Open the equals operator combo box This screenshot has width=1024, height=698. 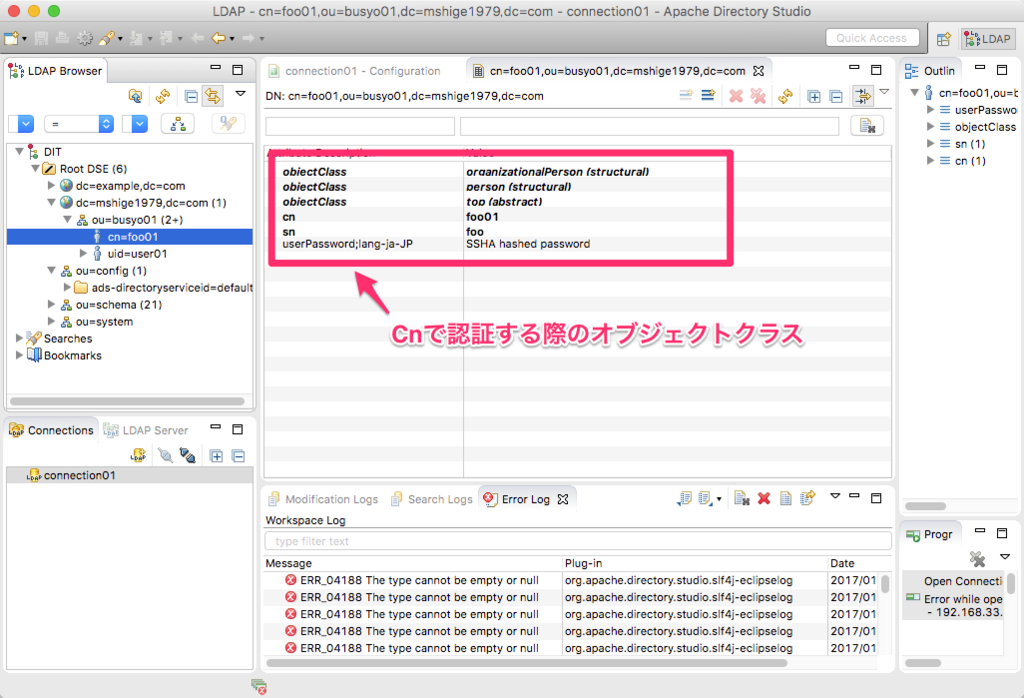pos(79,123)
